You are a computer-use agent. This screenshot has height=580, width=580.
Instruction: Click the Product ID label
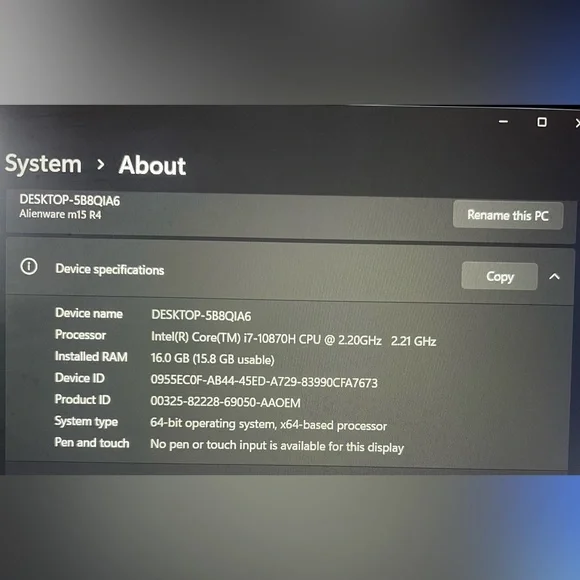pos(82,399)
